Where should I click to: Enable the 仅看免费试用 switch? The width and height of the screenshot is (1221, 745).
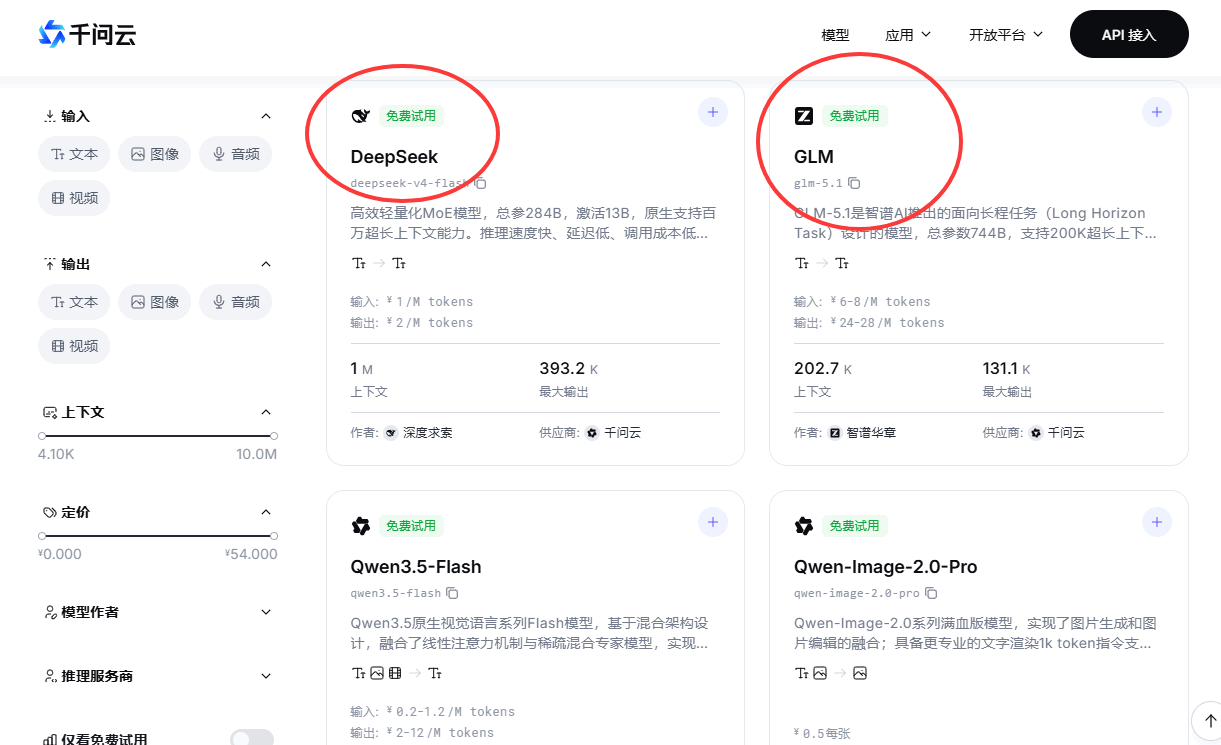tap(252, 739)
